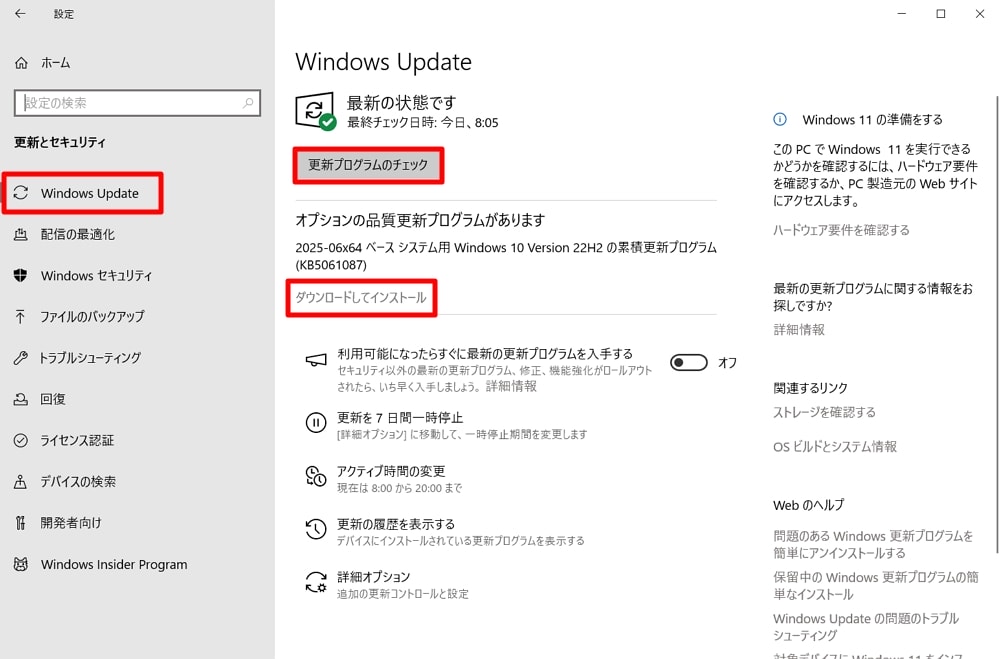Open 問題のある Windows 更新プログラムを簡単にアンインストールする link

coord(873,544)
